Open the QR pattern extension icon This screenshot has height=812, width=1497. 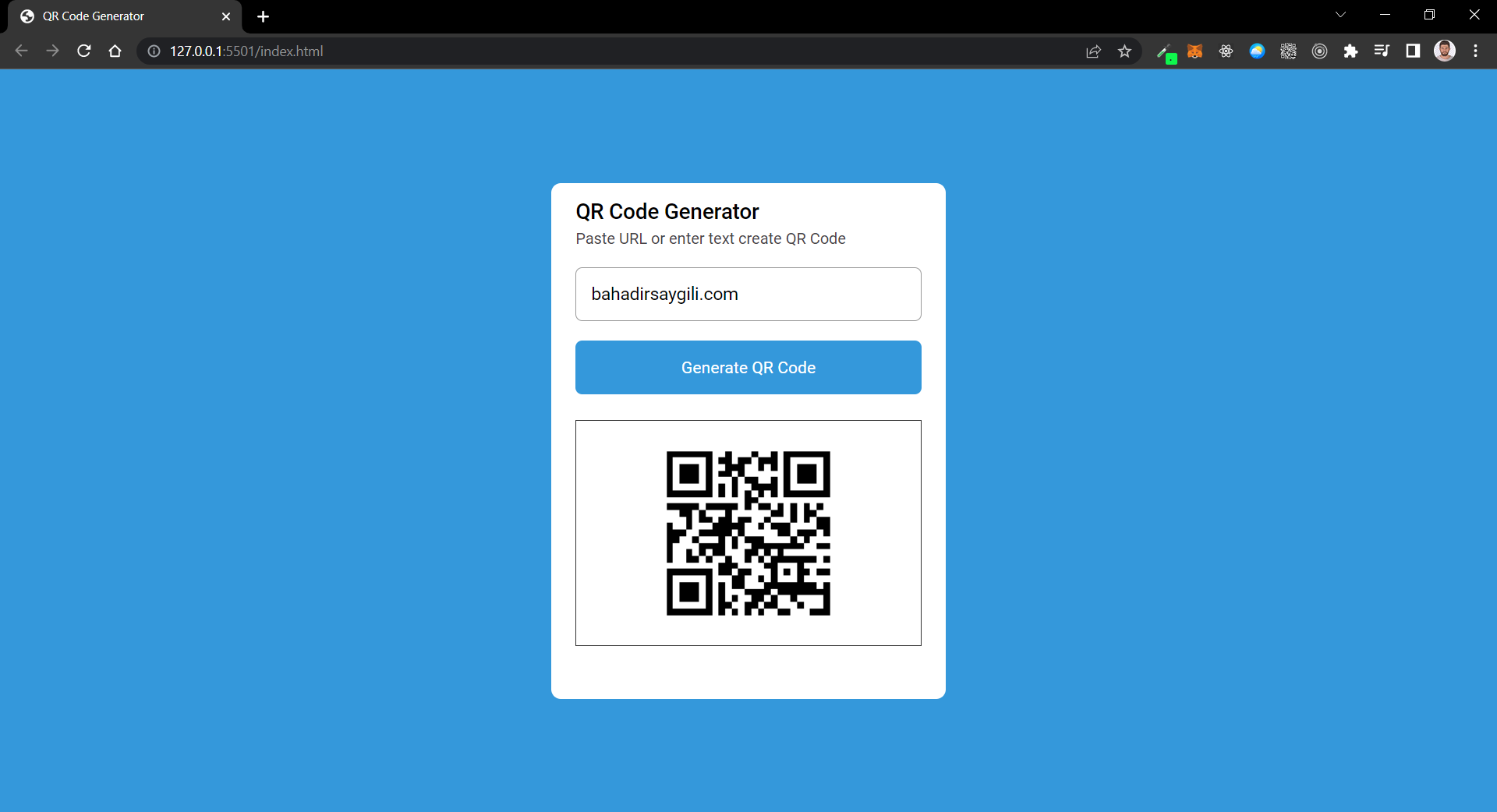pyautogui.click(x=1288, y=51)
